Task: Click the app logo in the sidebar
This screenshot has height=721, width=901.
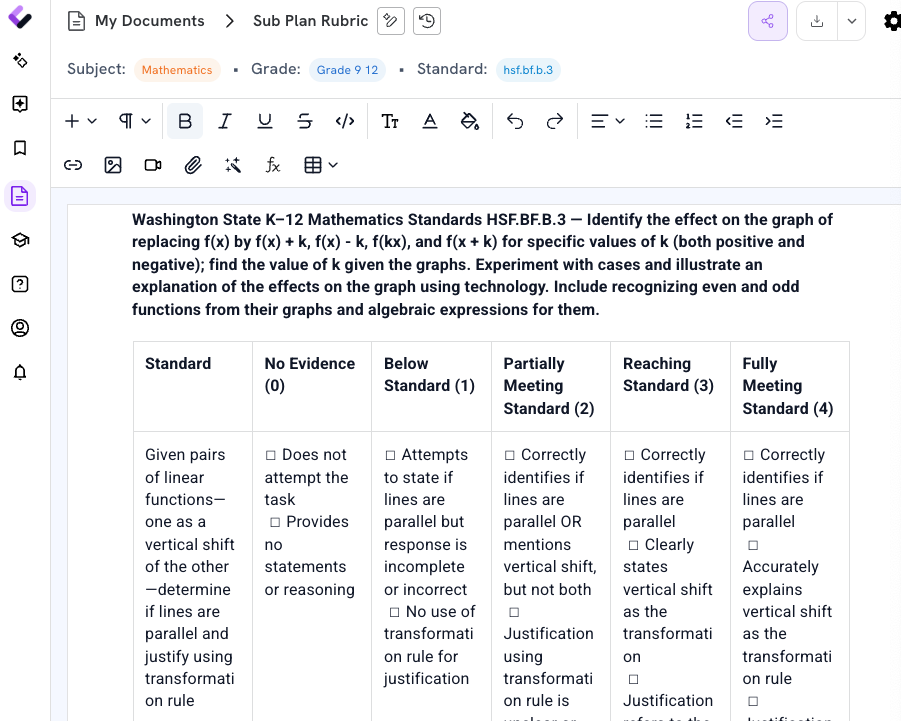Action: (x=20, y=17)
